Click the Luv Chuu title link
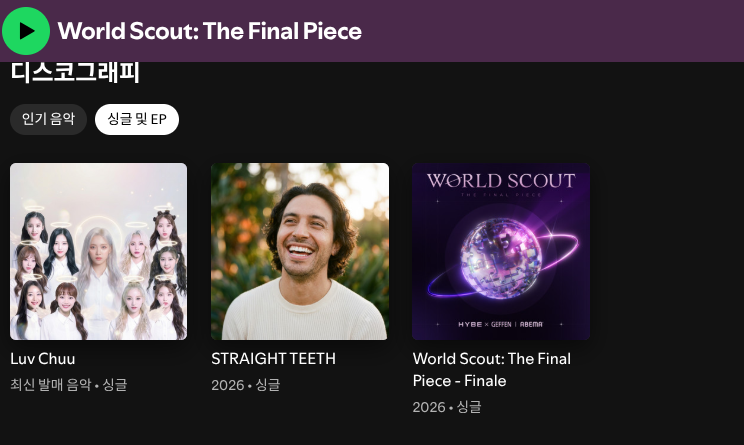 [43, 359]
